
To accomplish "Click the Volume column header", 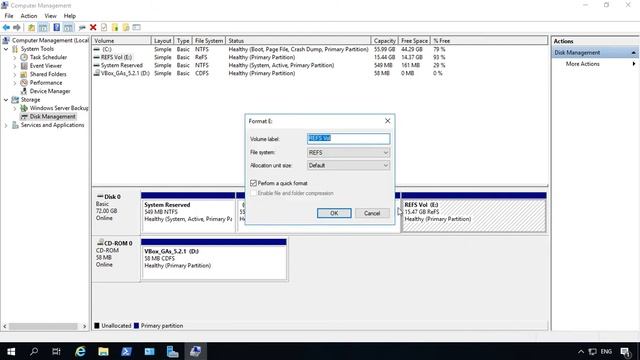I will click(121, 41).
